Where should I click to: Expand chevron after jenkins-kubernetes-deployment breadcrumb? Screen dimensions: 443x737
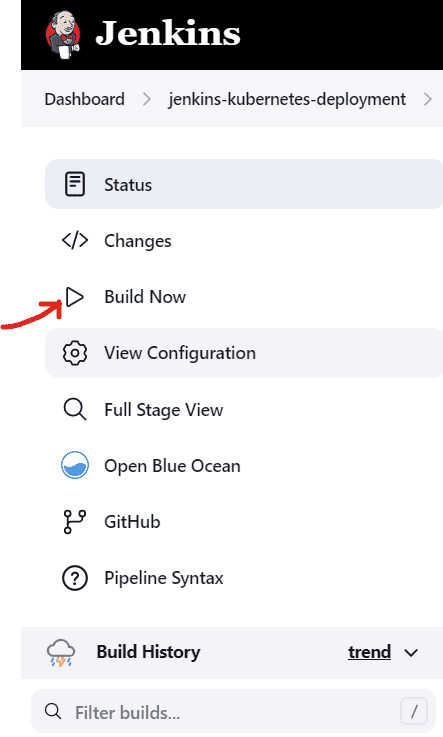tap(427, 99)
